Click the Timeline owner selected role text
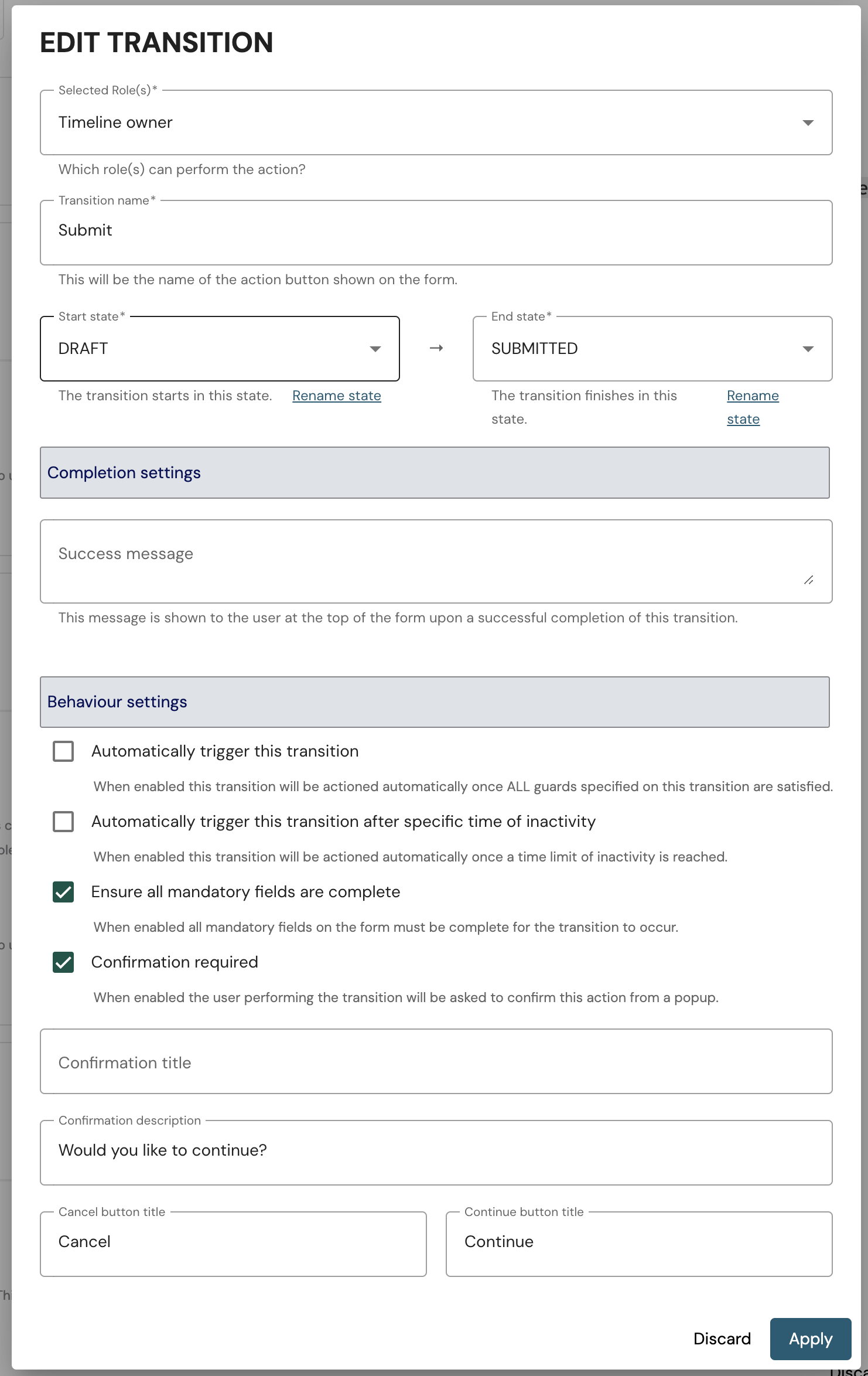This screenshot has width=868, height=1376. 115,122
